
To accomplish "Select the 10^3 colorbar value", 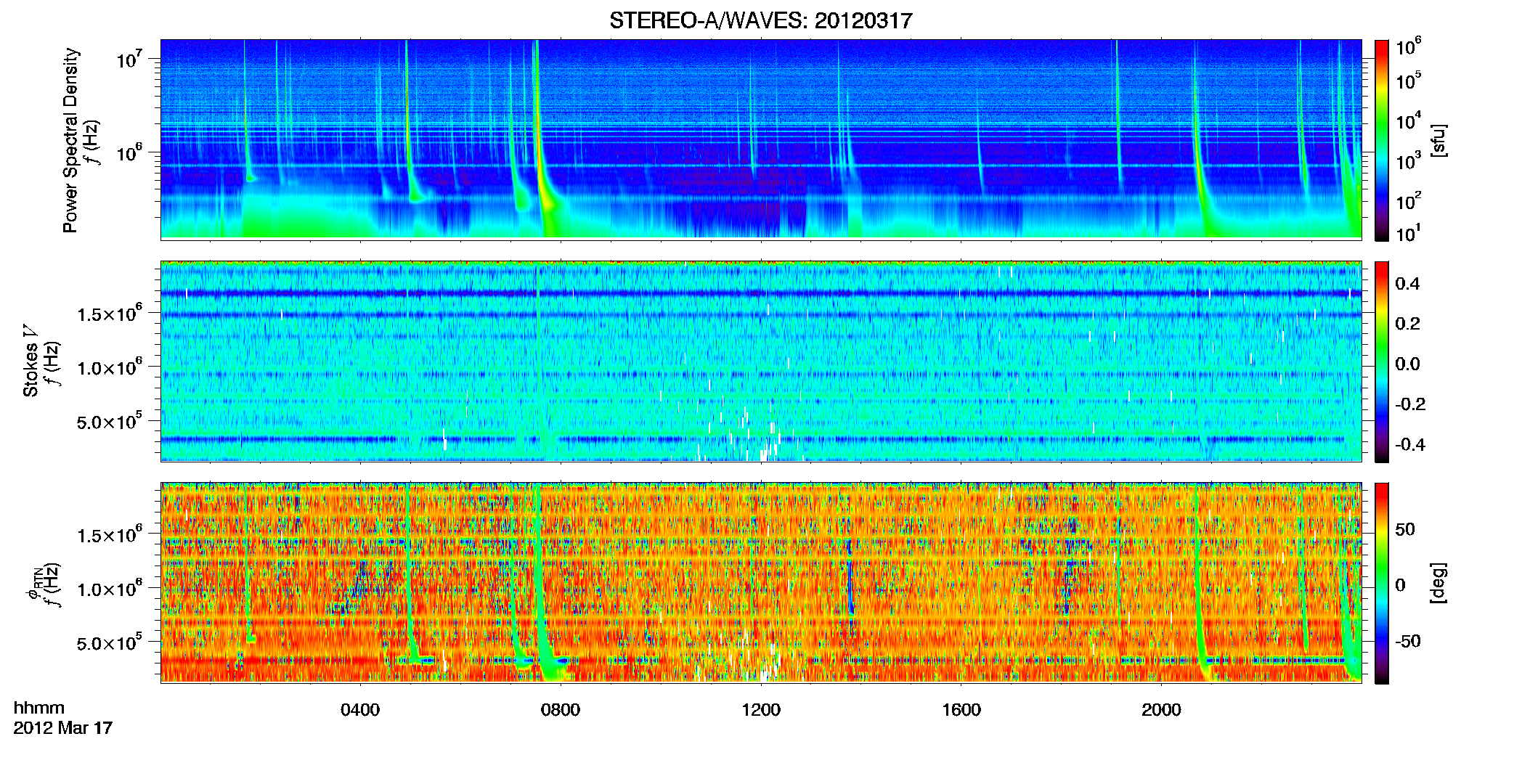I will pos(1409,160).
